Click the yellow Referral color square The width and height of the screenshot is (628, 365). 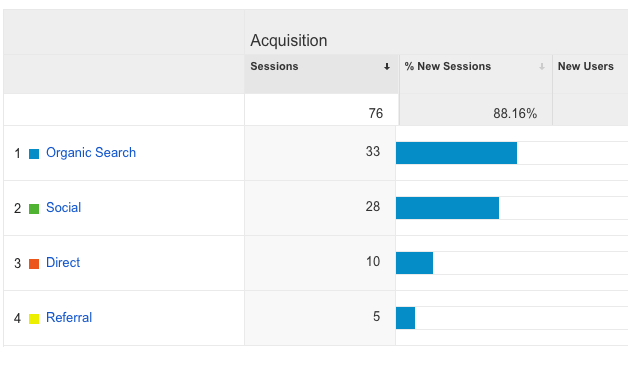[34, 319]
